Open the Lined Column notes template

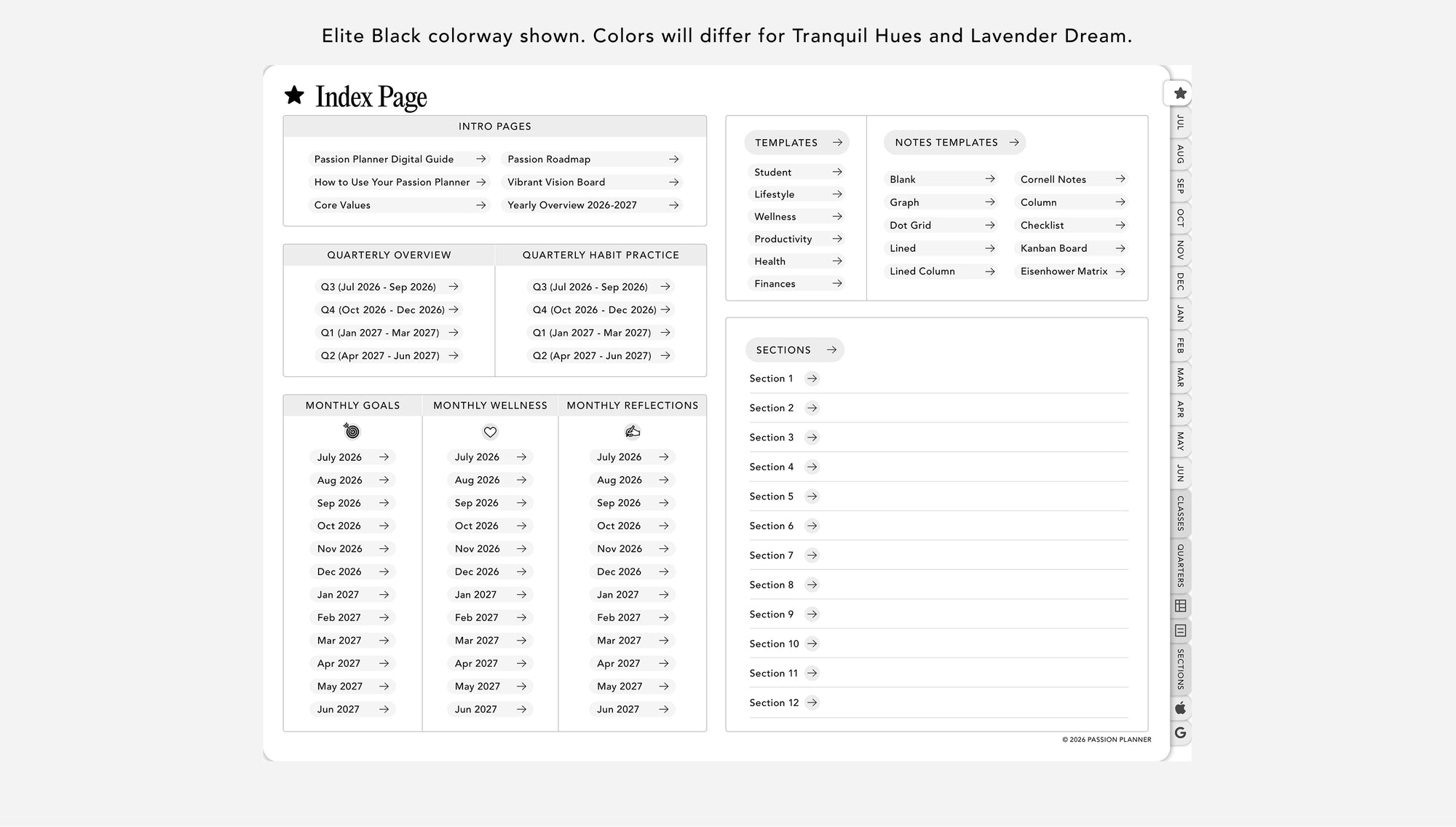click(x=941, y=272)
